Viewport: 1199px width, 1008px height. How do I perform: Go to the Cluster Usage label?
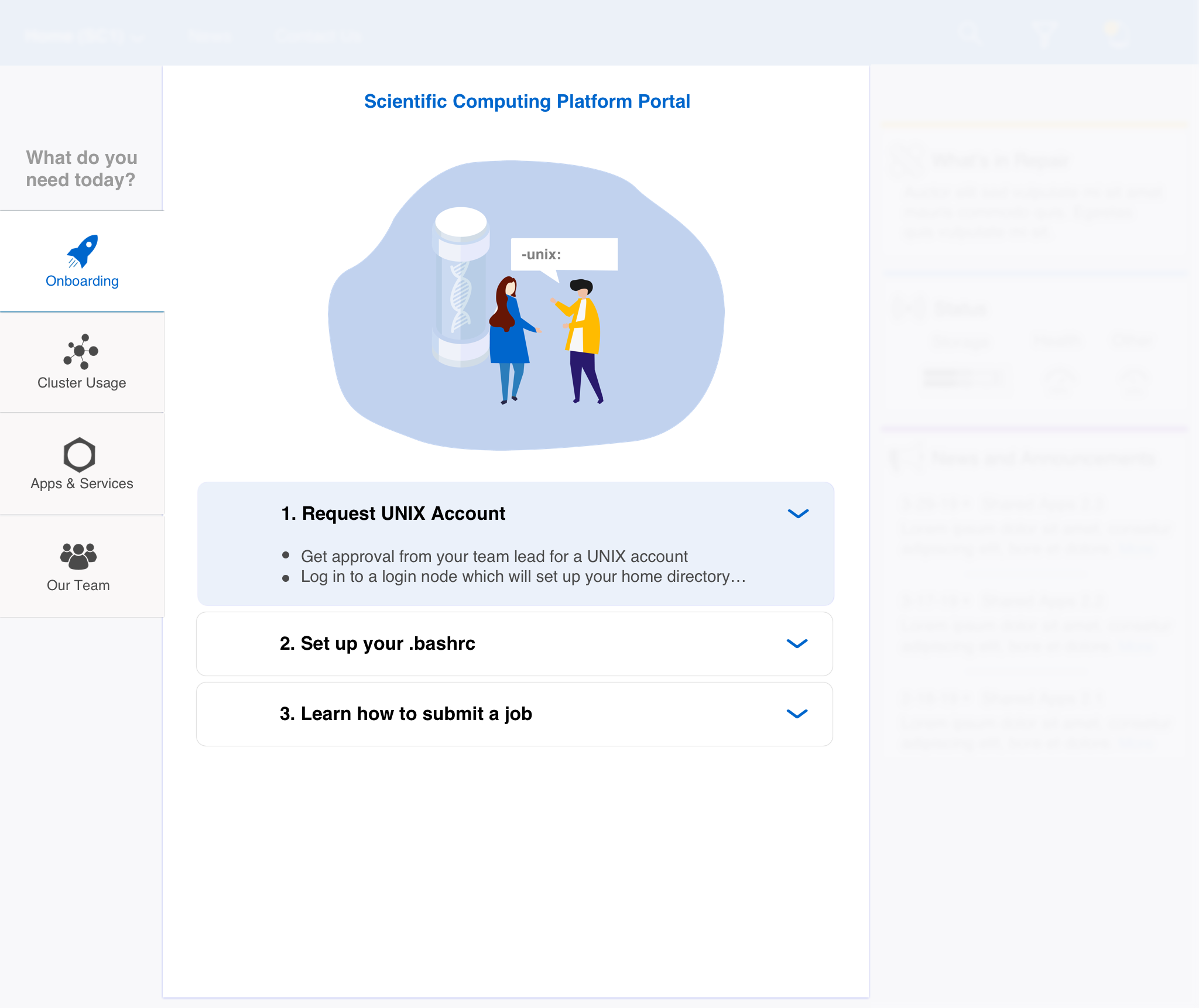pyautogui.click(x=82, y=383)
